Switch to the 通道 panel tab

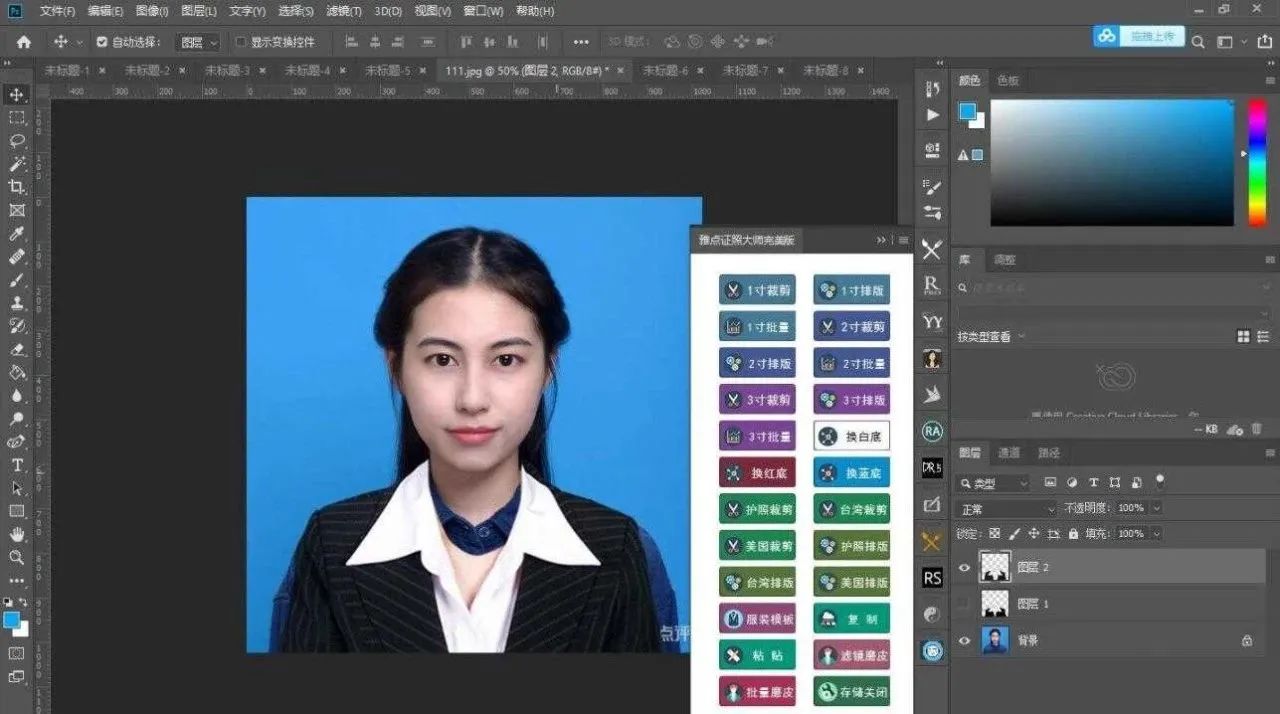click(1009, 453)
